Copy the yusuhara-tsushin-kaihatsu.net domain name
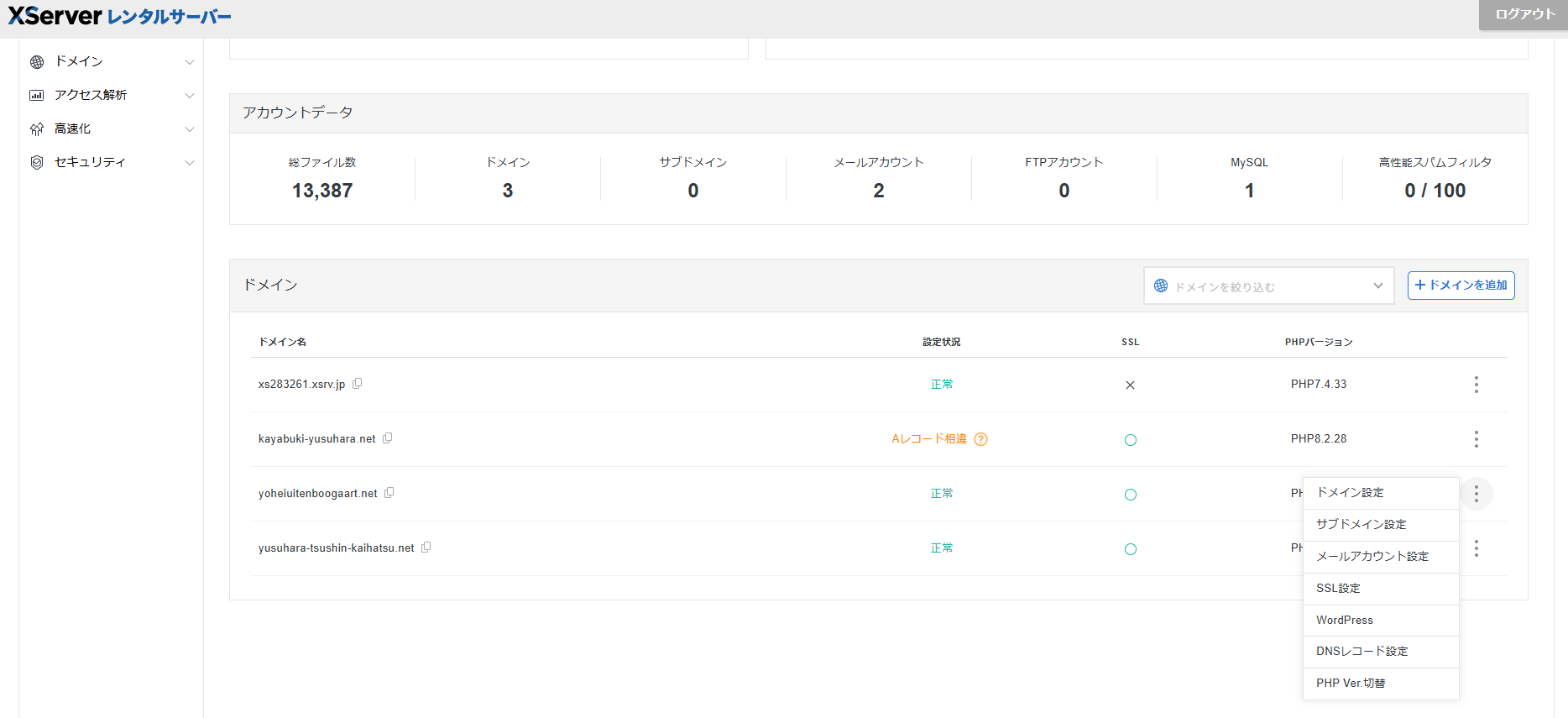This screenshot has height=718, width=1568. point(426,548)
